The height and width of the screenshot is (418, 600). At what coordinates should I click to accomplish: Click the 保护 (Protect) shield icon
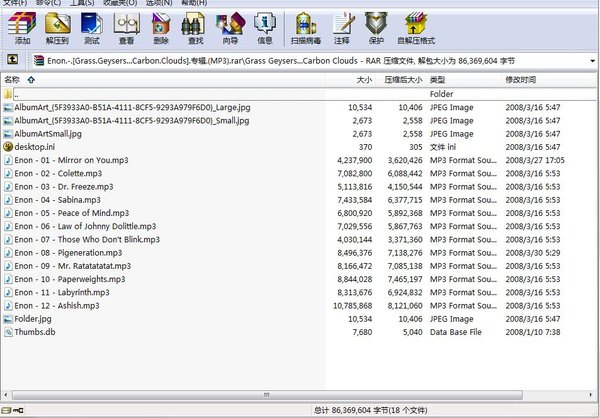(x=376, y=28)
